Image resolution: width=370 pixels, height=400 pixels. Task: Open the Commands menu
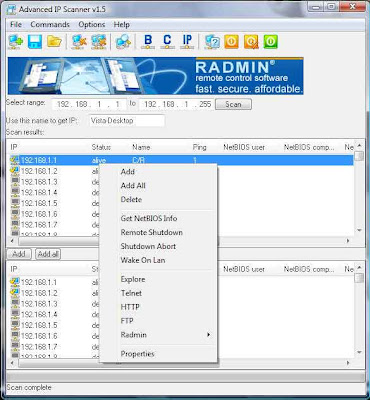(x=50, y=25)
